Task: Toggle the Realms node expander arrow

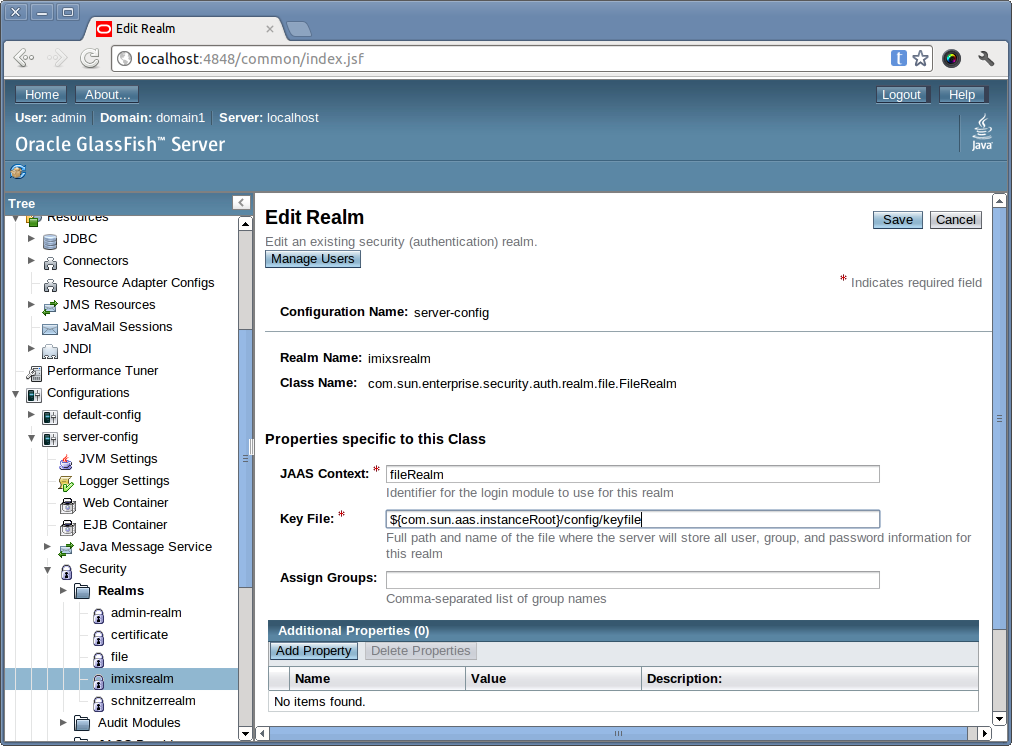Action: [63, 590]
